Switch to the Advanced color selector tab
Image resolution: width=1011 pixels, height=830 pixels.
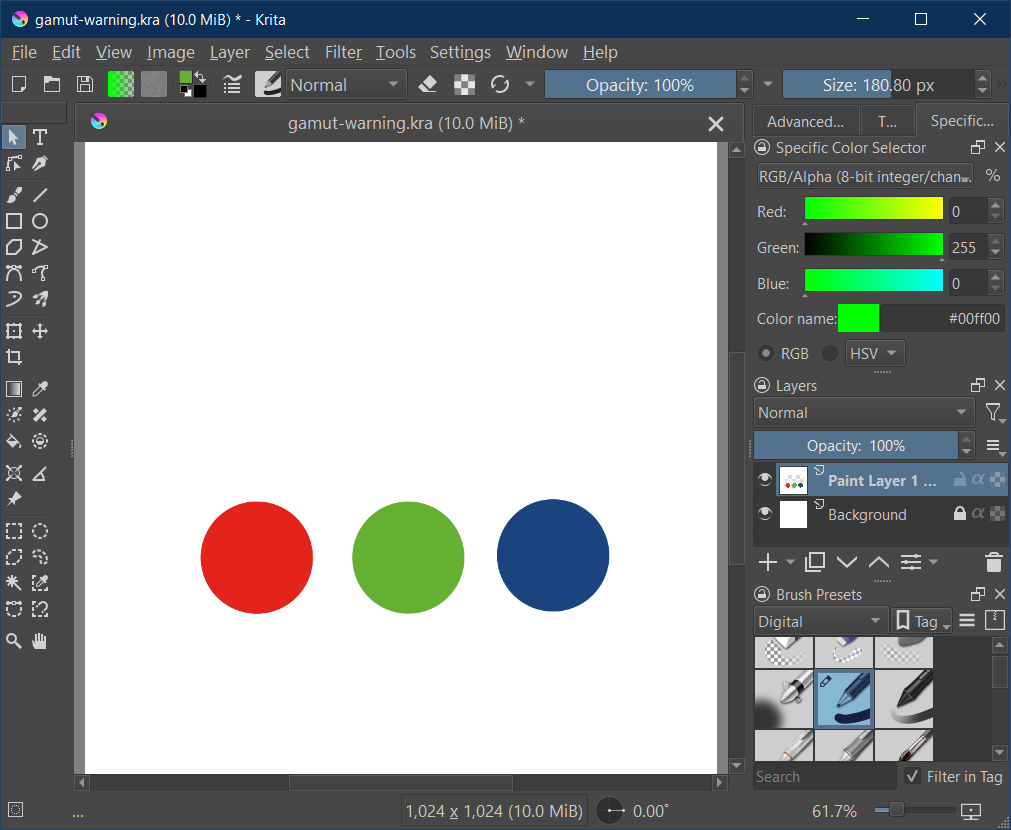tap(805, 121)
